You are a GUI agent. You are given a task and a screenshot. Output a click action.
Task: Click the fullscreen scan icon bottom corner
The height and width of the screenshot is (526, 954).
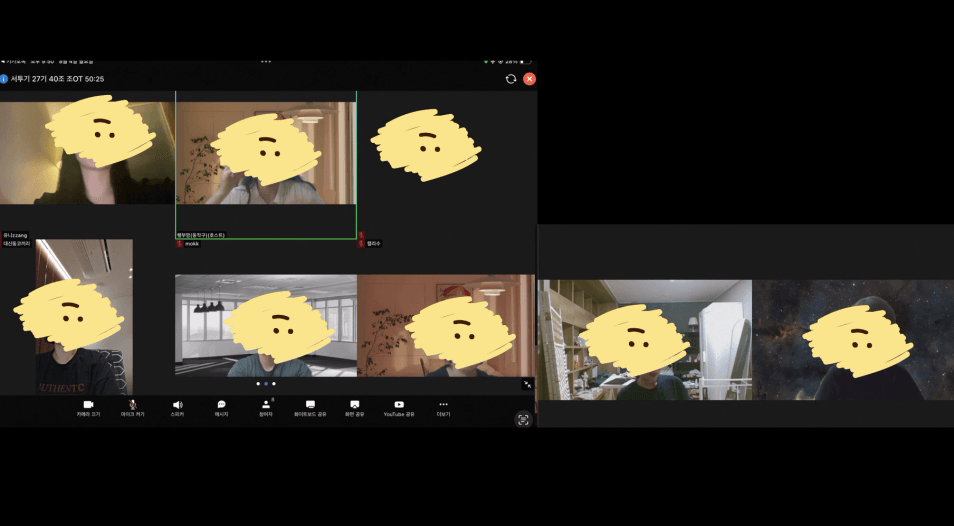[523, 420]
